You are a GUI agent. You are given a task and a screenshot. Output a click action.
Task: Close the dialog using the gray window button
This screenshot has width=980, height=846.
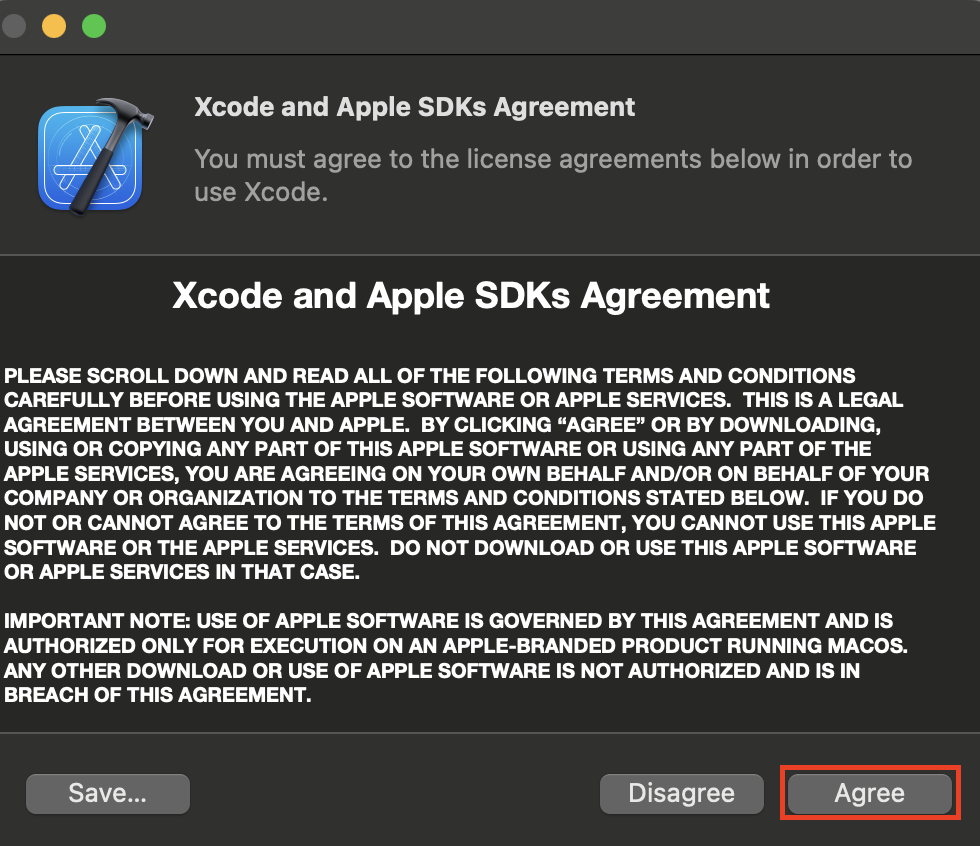point(14,26)
